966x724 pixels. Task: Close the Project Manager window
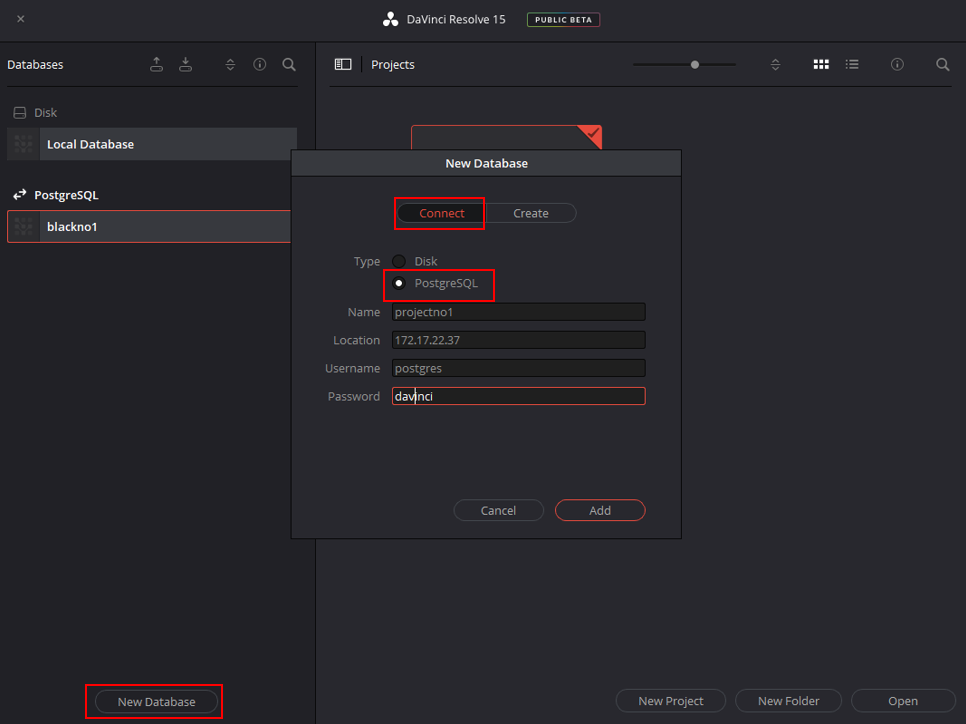[20, 19]
